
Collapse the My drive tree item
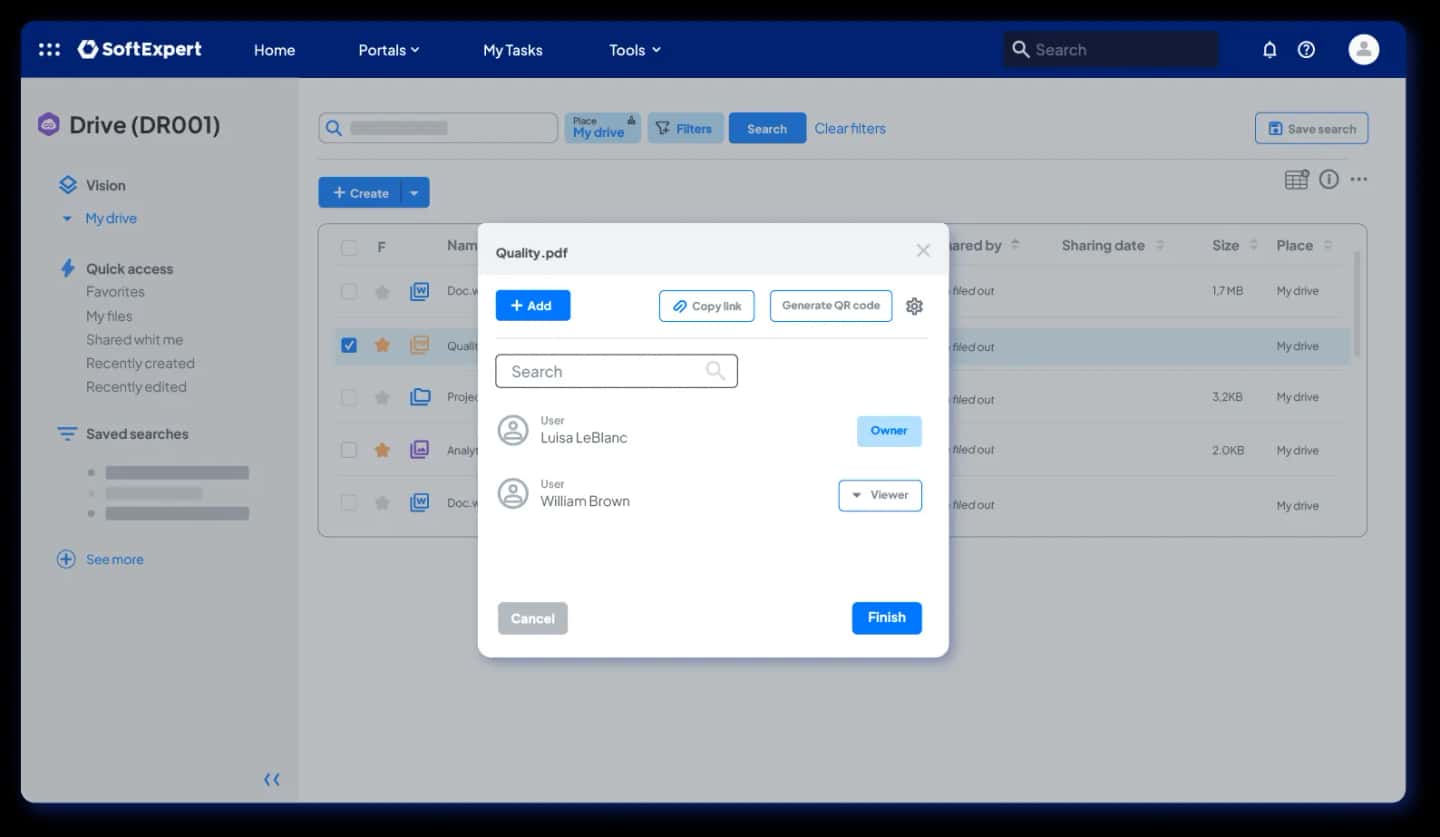coord(67,218)
